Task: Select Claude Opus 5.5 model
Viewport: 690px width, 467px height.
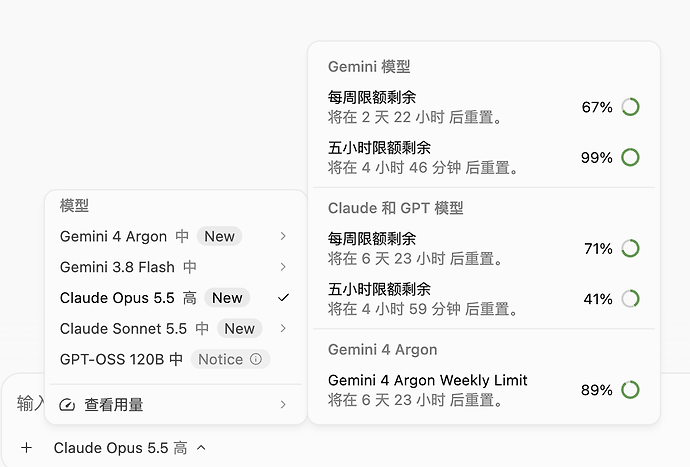Action: (x=176, y=298)
